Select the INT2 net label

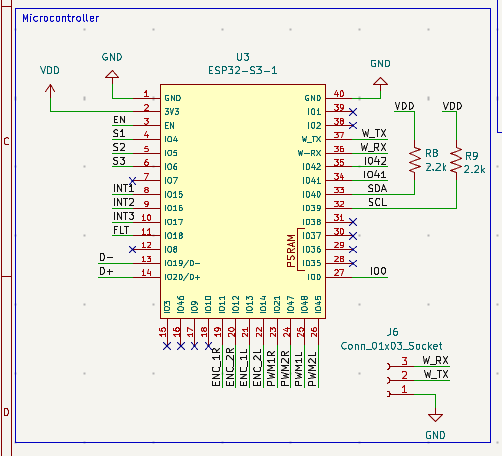coord(124,202)
